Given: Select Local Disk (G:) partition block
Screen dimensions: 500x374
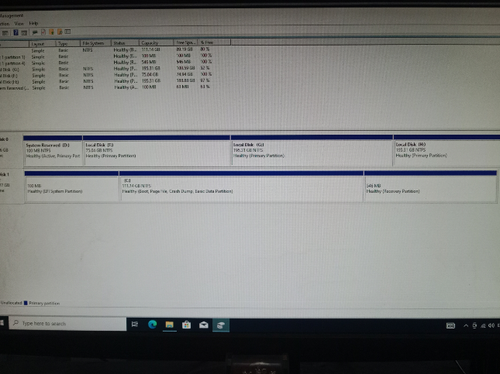Looking at the screenshot, I should coord(312,150).
